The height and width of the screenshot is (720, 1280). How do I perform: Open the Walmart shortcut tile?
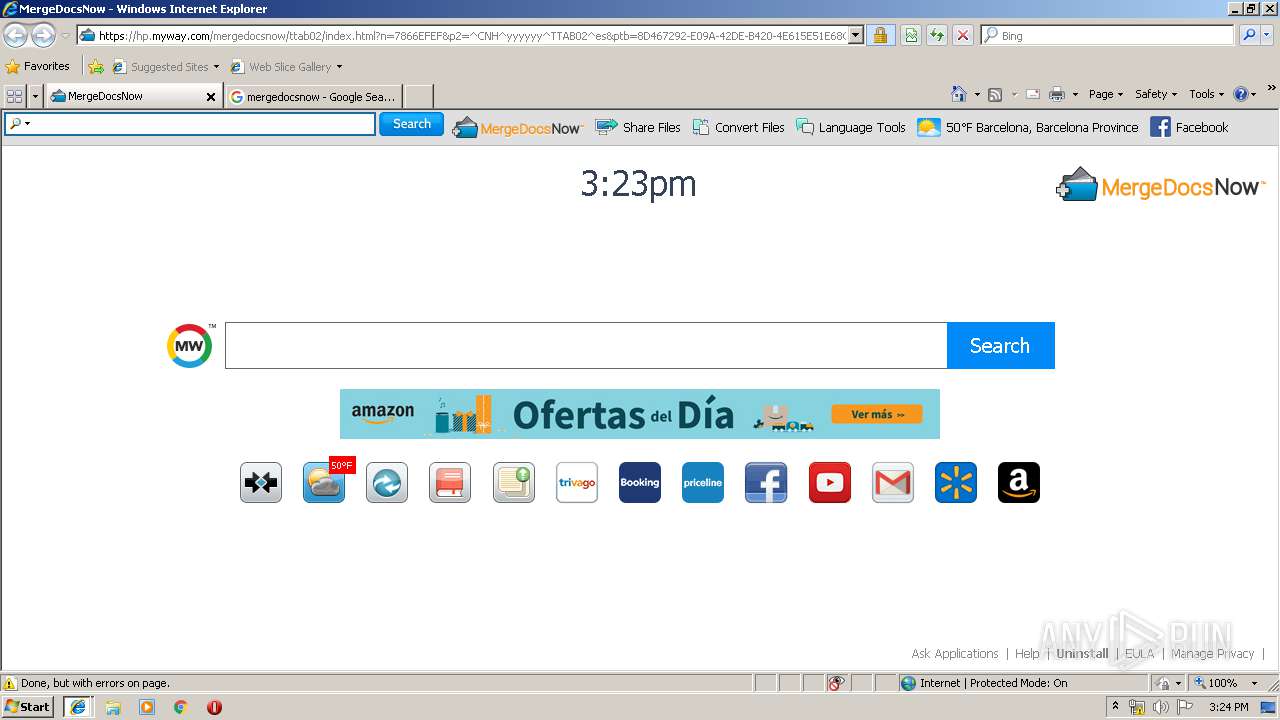956,483
